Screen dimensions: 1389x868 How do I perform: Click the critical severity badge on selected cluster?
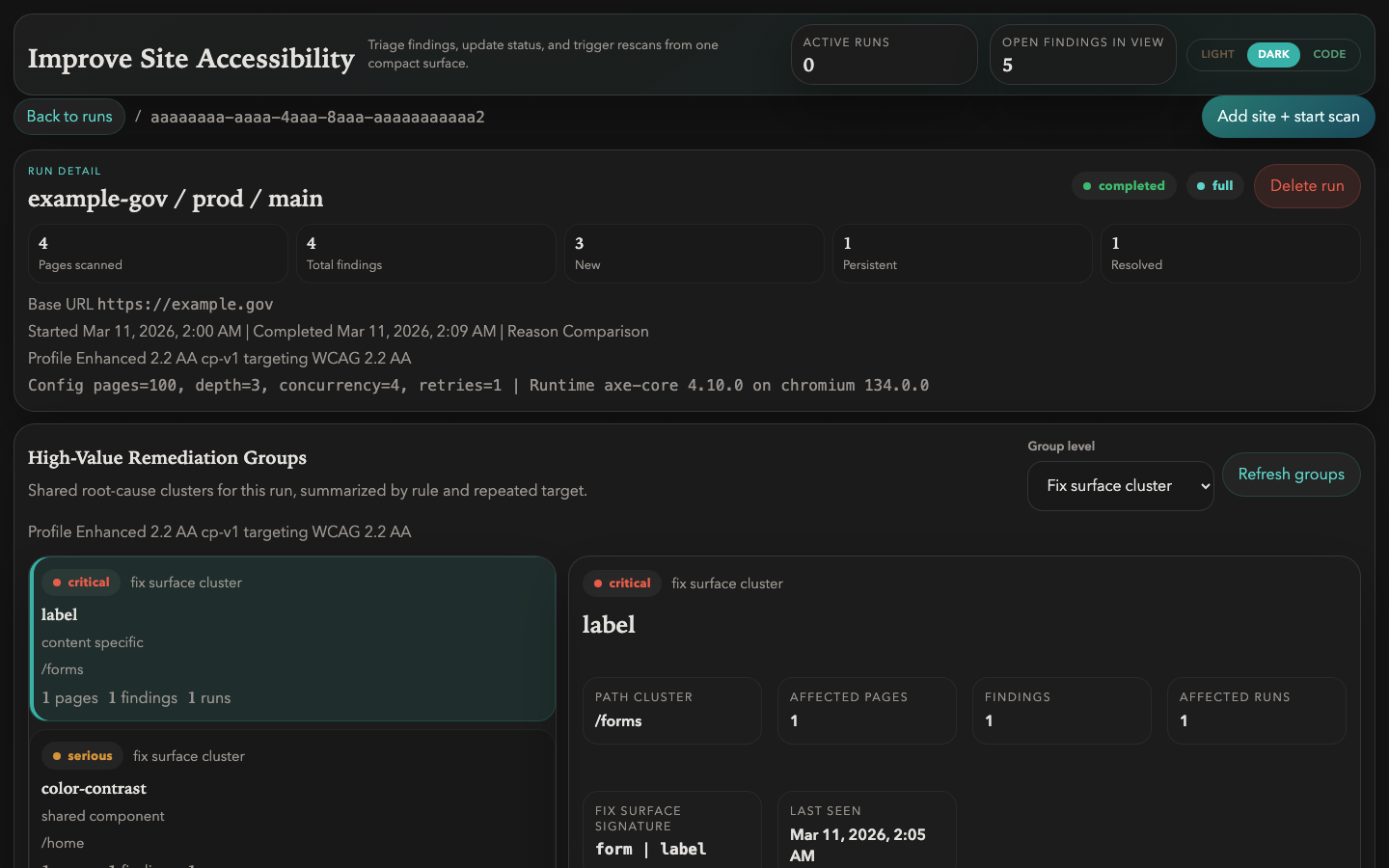(81, 583)
